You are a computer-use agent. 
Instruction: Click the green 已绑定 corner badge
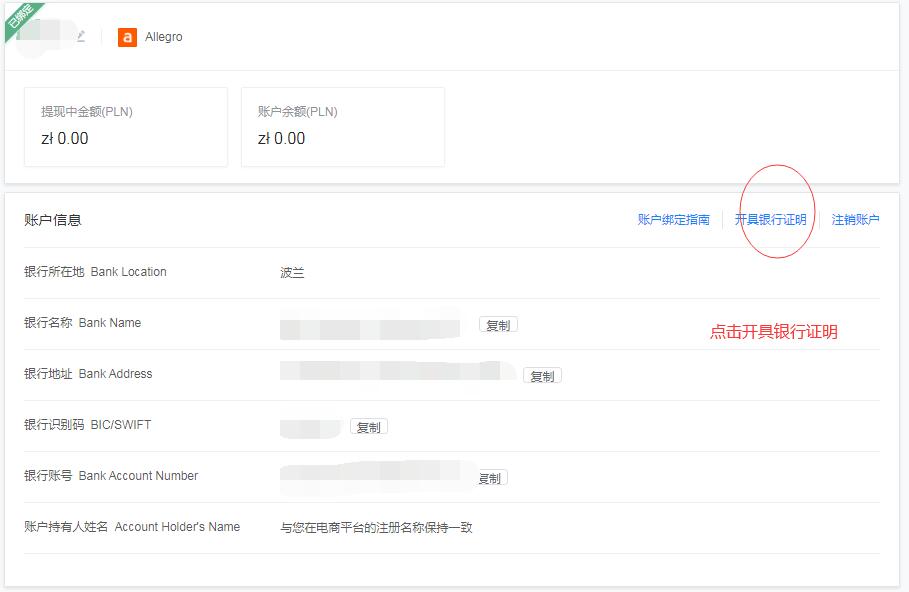coord(24,17)
